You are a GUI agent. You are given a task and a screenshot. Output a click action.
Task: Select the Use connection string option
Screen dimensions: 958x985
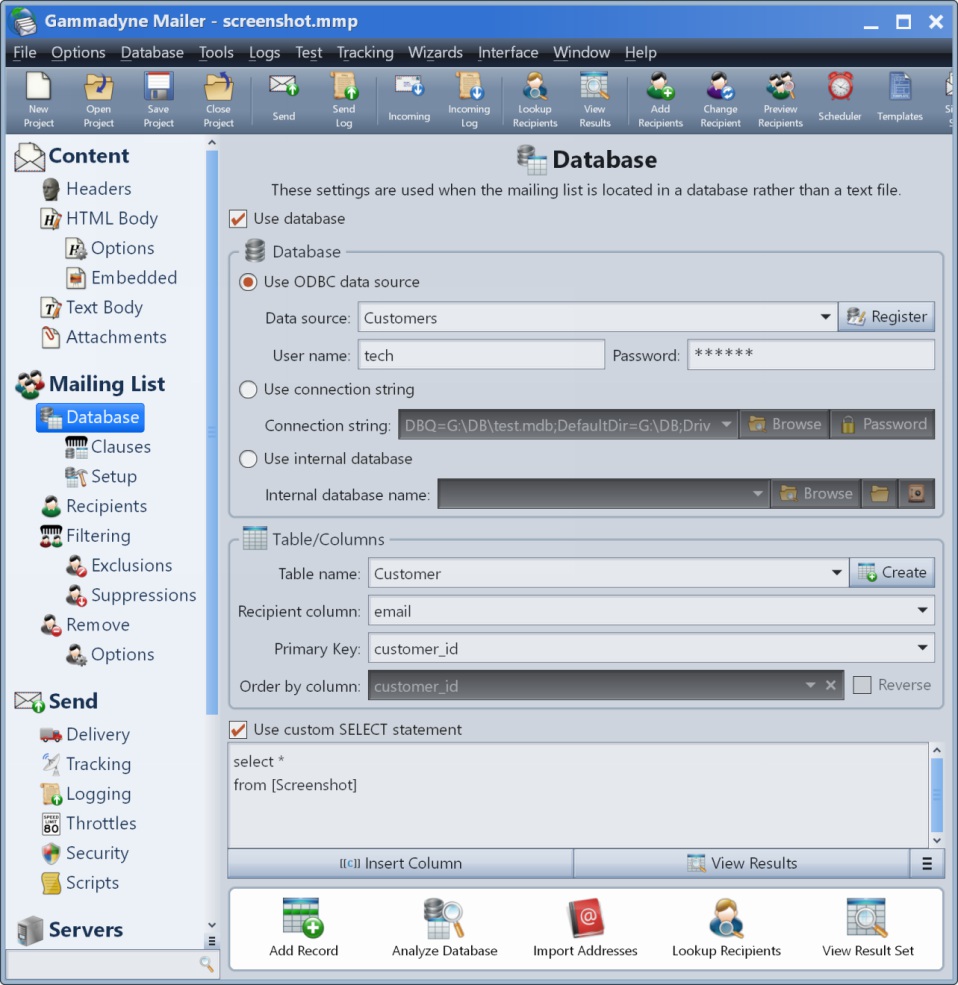[x=249, y=390]
